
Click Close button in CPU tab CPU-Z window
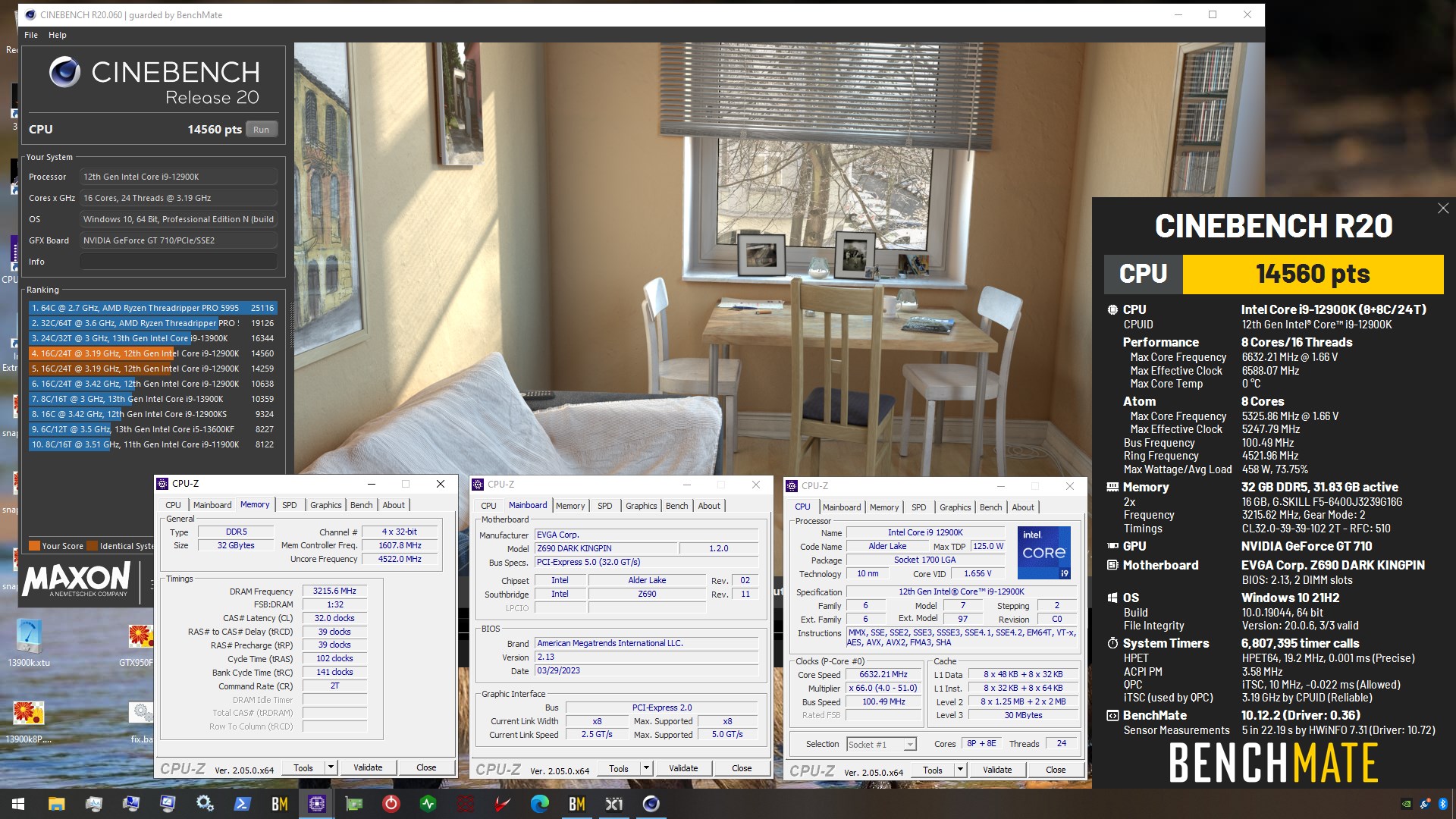point(1056,770)
